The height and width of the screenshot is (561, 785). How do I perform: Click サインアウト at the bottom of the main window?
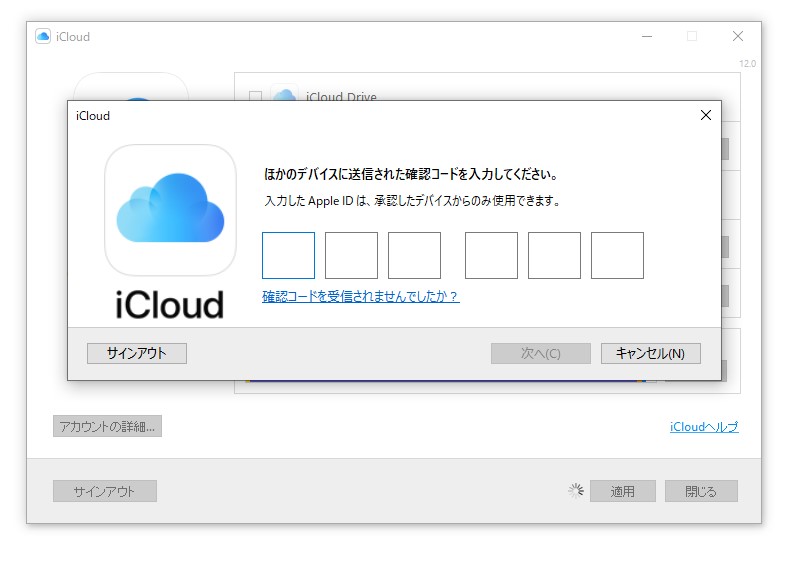(x=105, y=491)
